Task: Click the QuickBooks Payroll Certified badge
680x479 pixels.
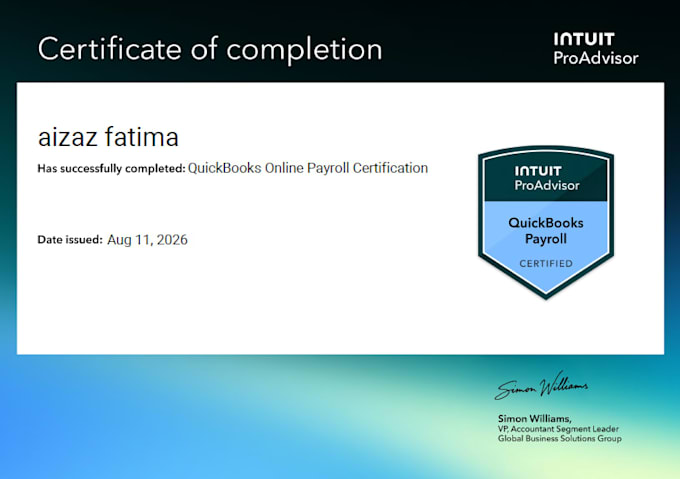Action: (546, 222)
